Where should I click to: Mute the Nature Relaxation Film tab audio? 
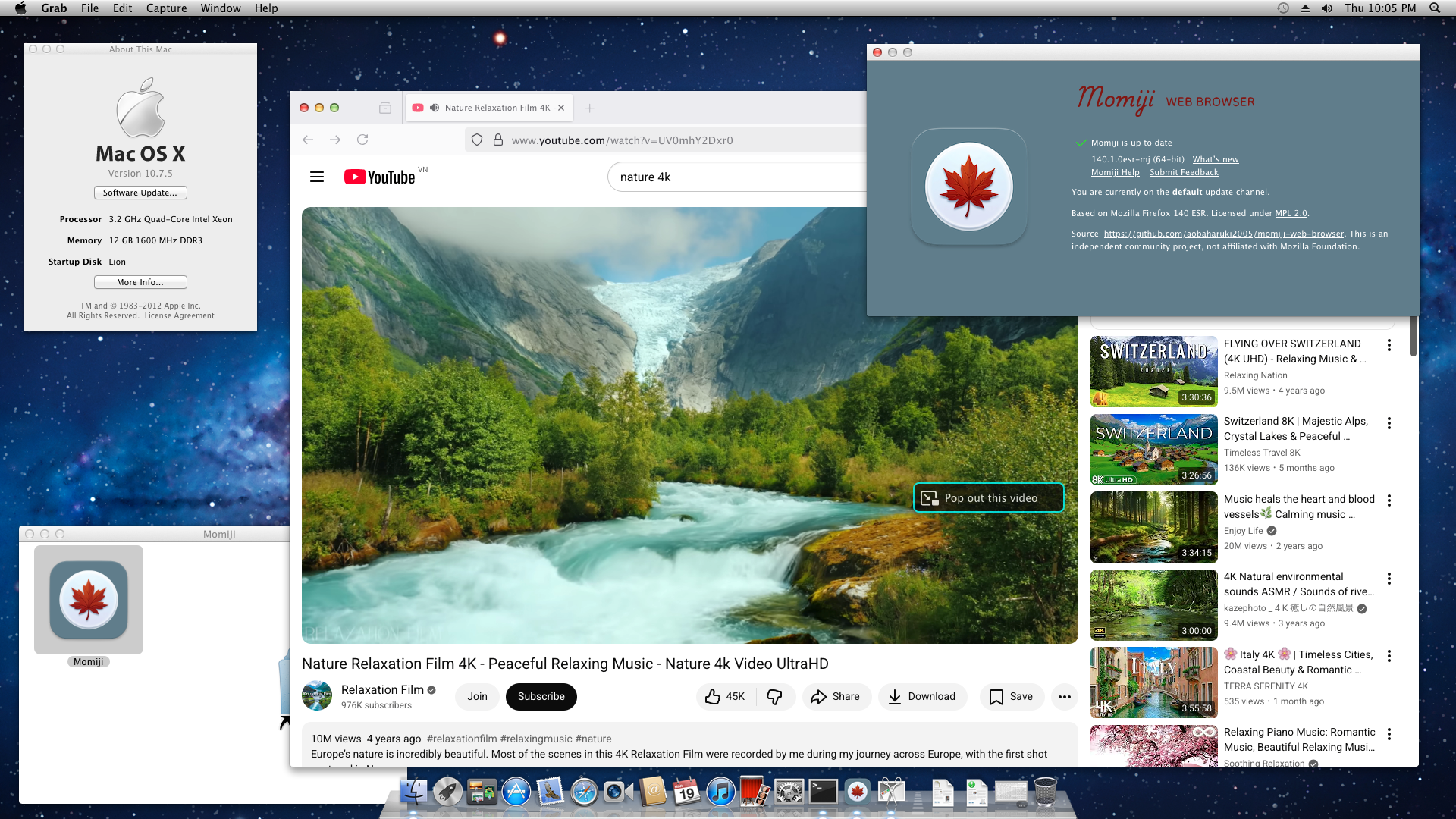[x=435, y=108]
